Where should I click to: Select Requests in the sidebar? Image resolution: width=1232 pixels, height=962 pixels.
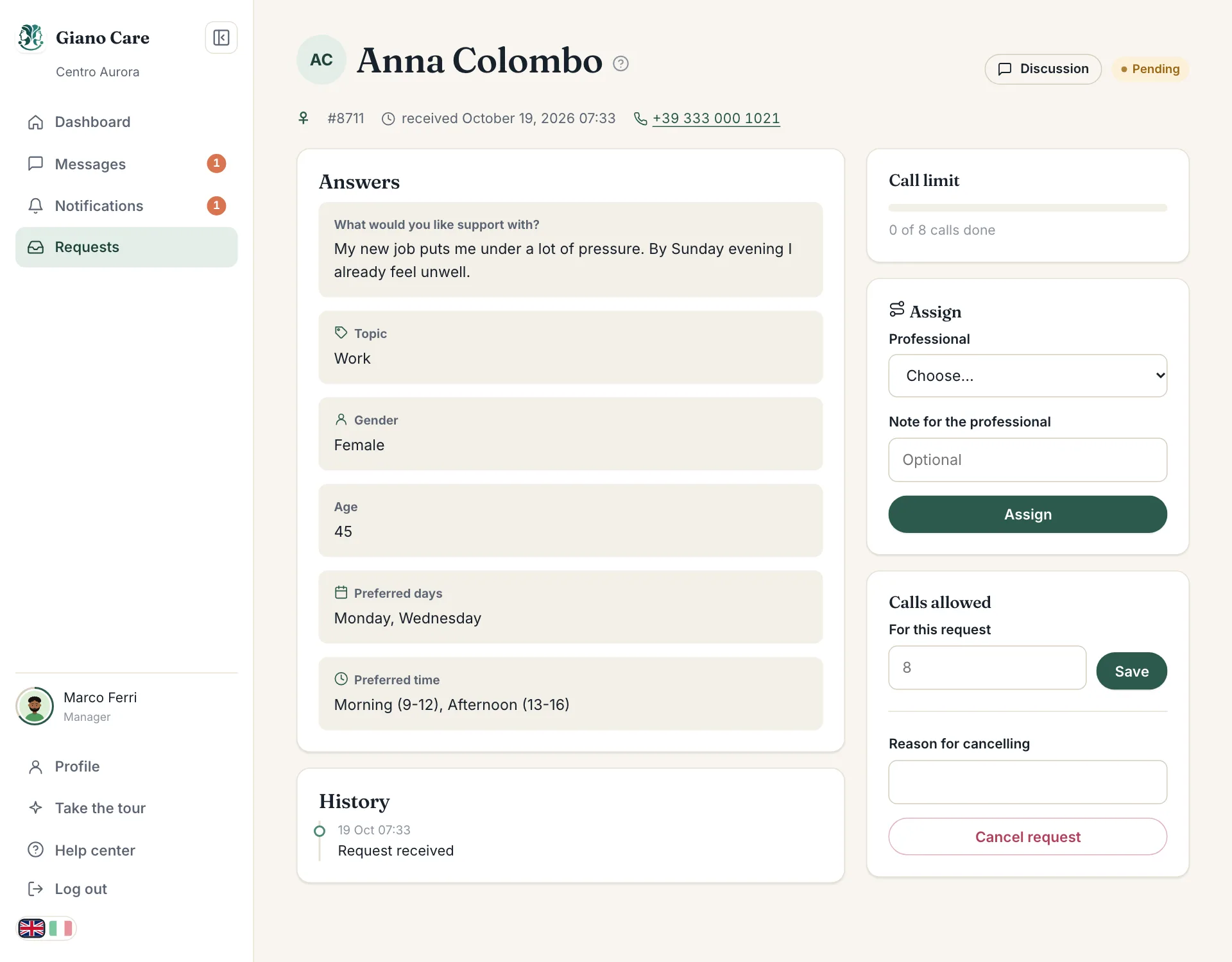coord(126,247)
